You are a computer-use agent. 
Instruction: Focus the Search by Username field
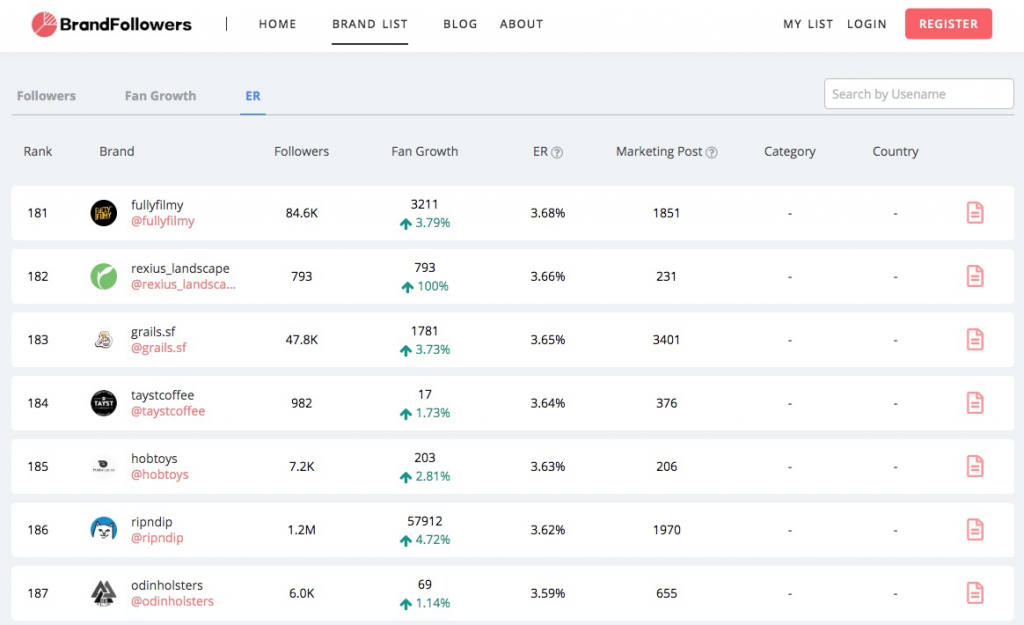[919, 94]
